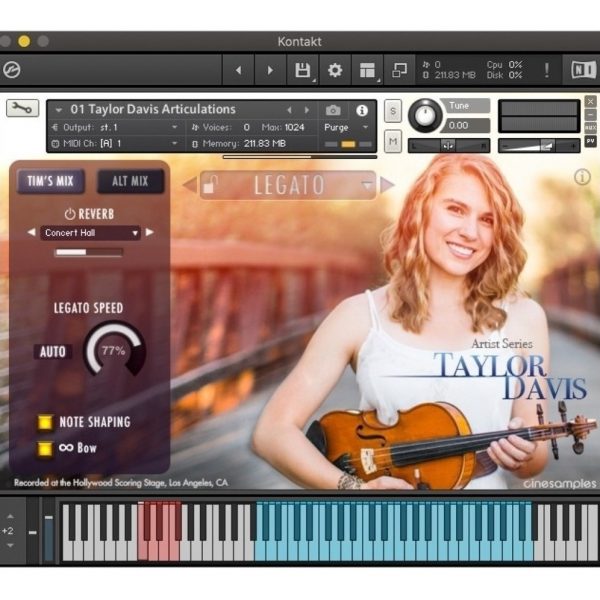Toggle the AUX sends button
Screen dimensions: 600x600
pyautogui.click(x=590, y=128)
